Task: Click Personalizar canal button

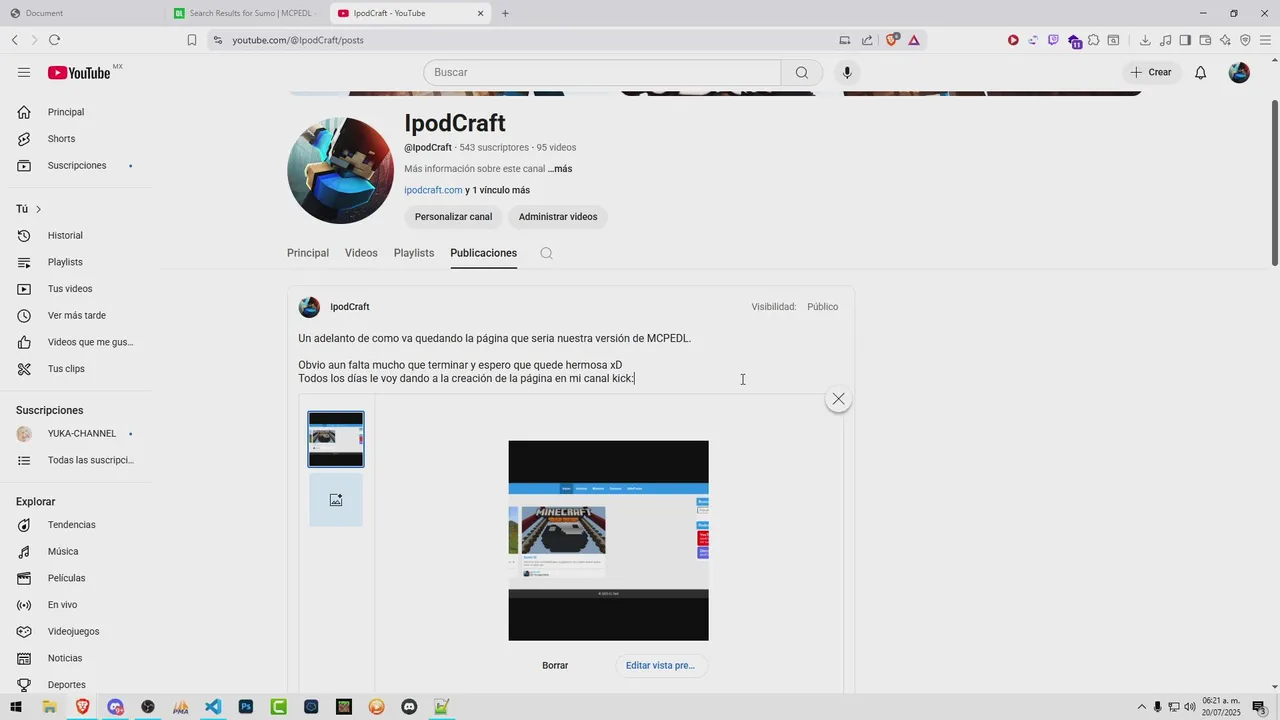Action: pyautogui.click(x=453, y=217)
